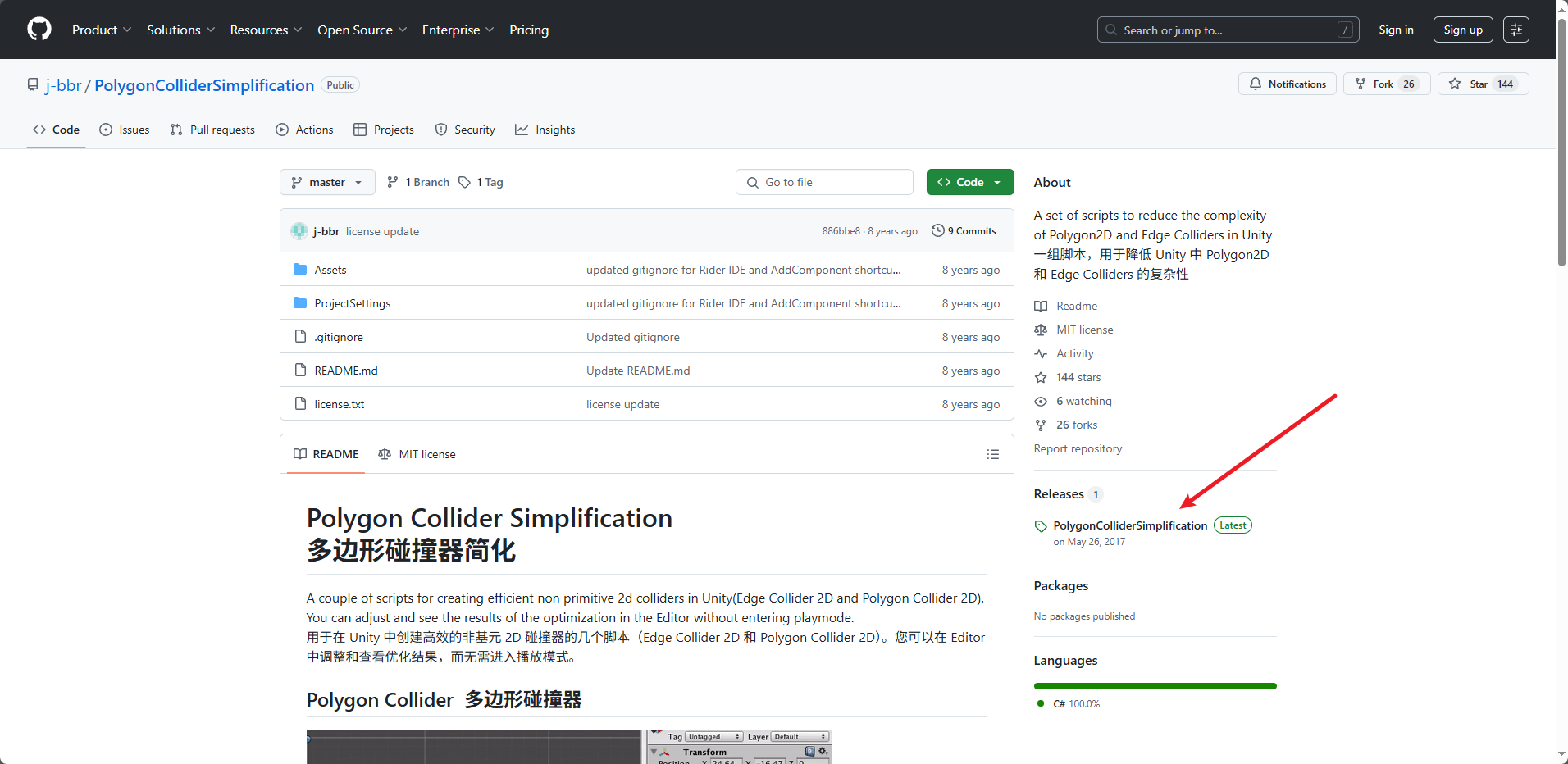Open the j-bbr owner link
1568x764 pixels.
tap(63, 85)
